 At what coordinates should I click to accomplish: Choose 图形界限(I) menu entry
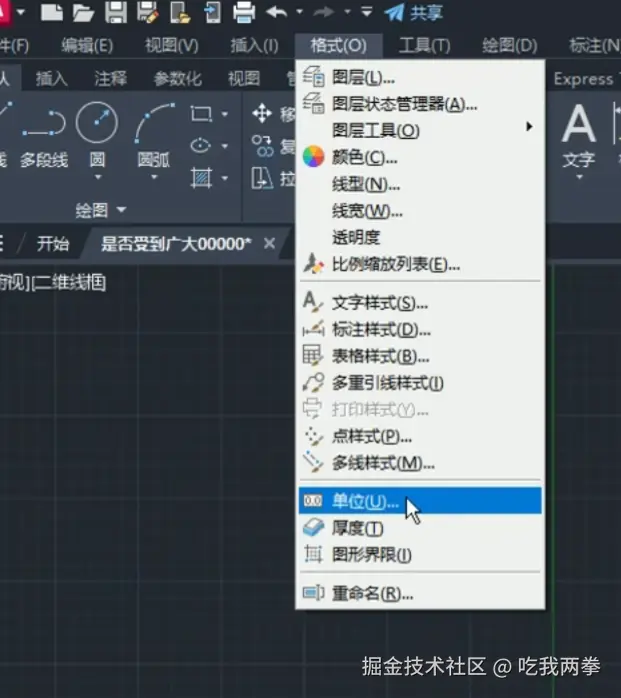click(420, 555)
